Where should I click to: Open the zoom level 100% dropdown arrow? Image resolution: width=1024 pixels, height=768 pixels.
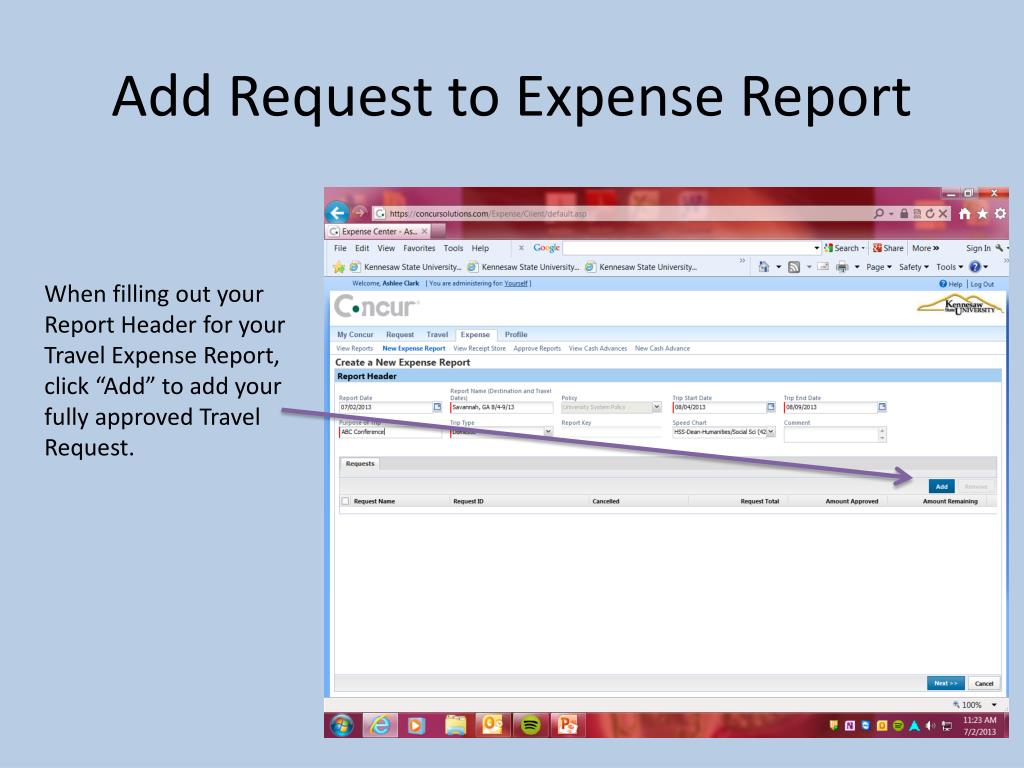point(994,705)
